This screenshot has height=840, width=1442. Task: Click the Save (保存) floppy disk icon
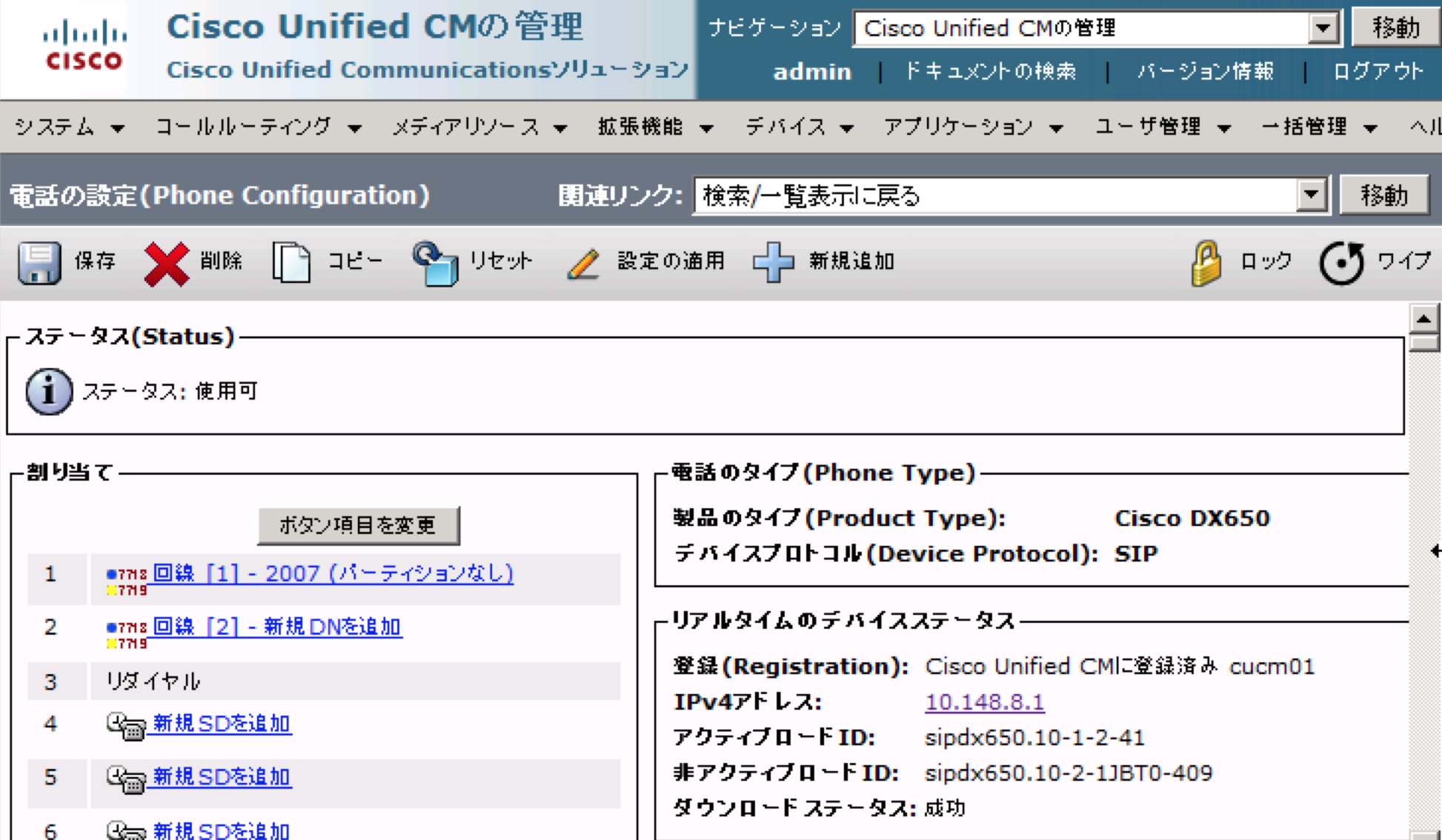coord(39,262)
